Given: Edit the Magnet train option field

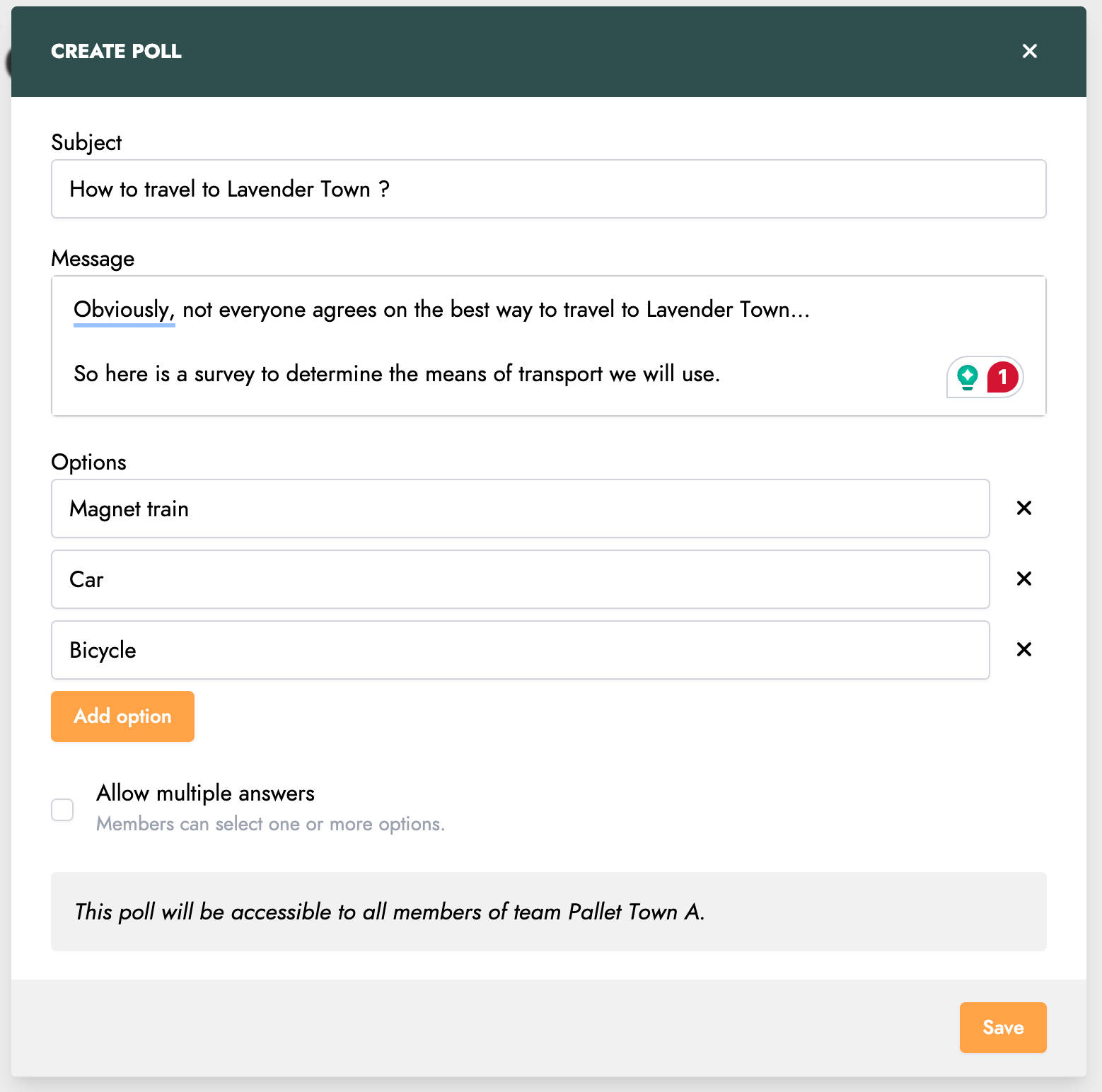Looking at the screenshot, I should click(520, 509).
